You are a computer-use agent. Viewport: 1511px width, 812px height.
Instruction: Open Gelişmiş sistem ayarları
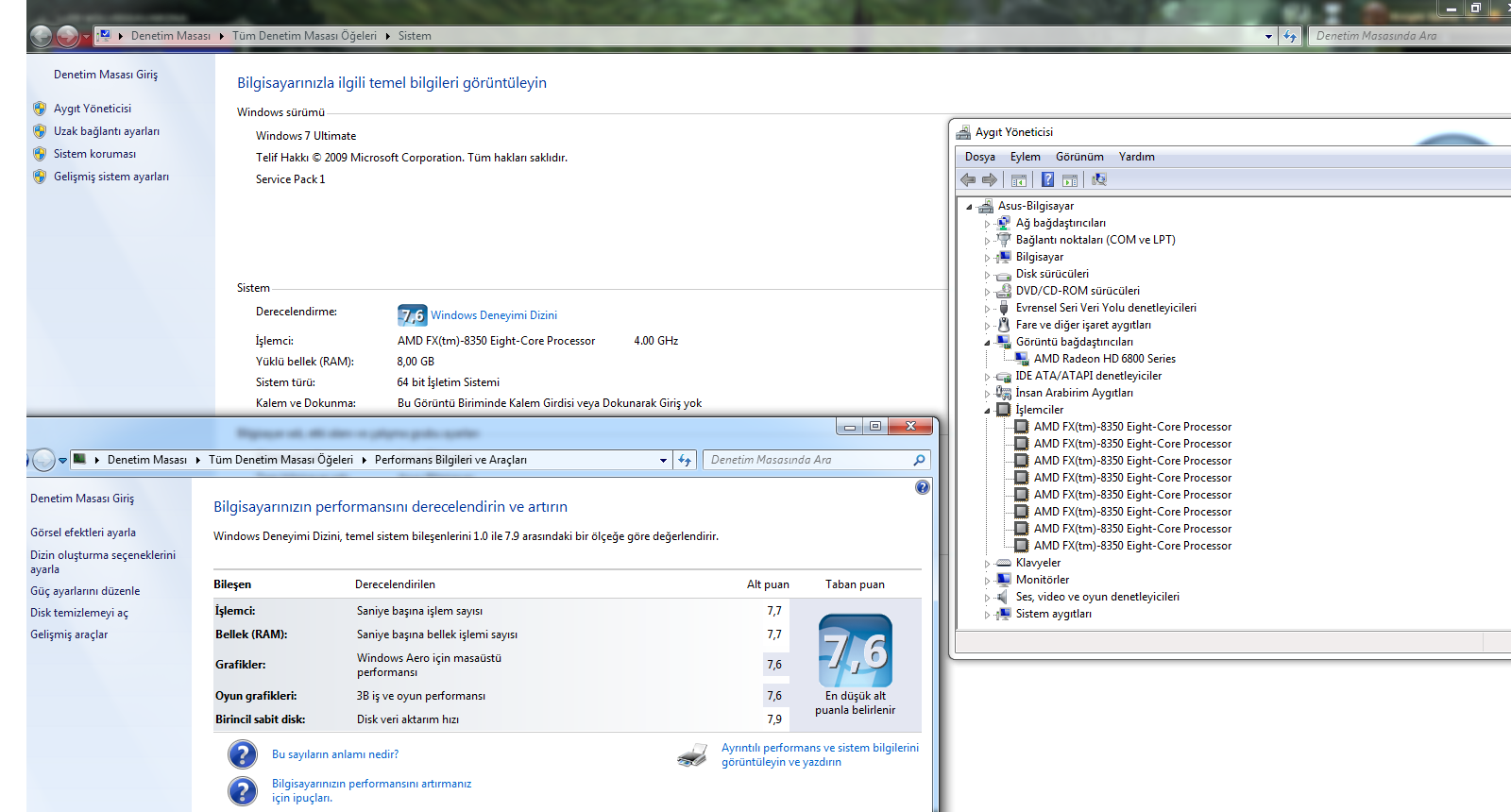(111, 177)
